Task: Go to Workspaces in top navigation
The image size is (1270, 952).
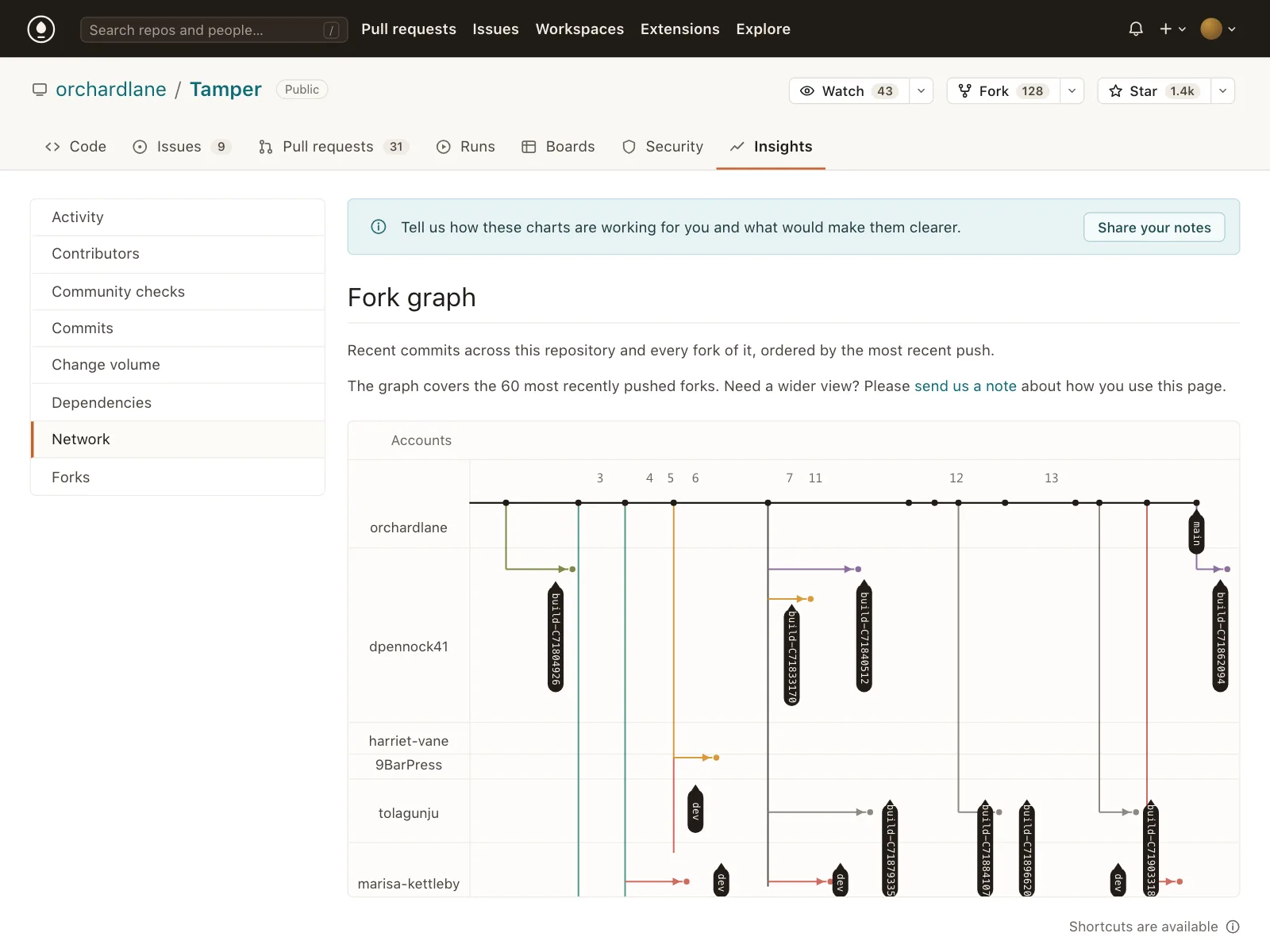Action: coord(579,29)
